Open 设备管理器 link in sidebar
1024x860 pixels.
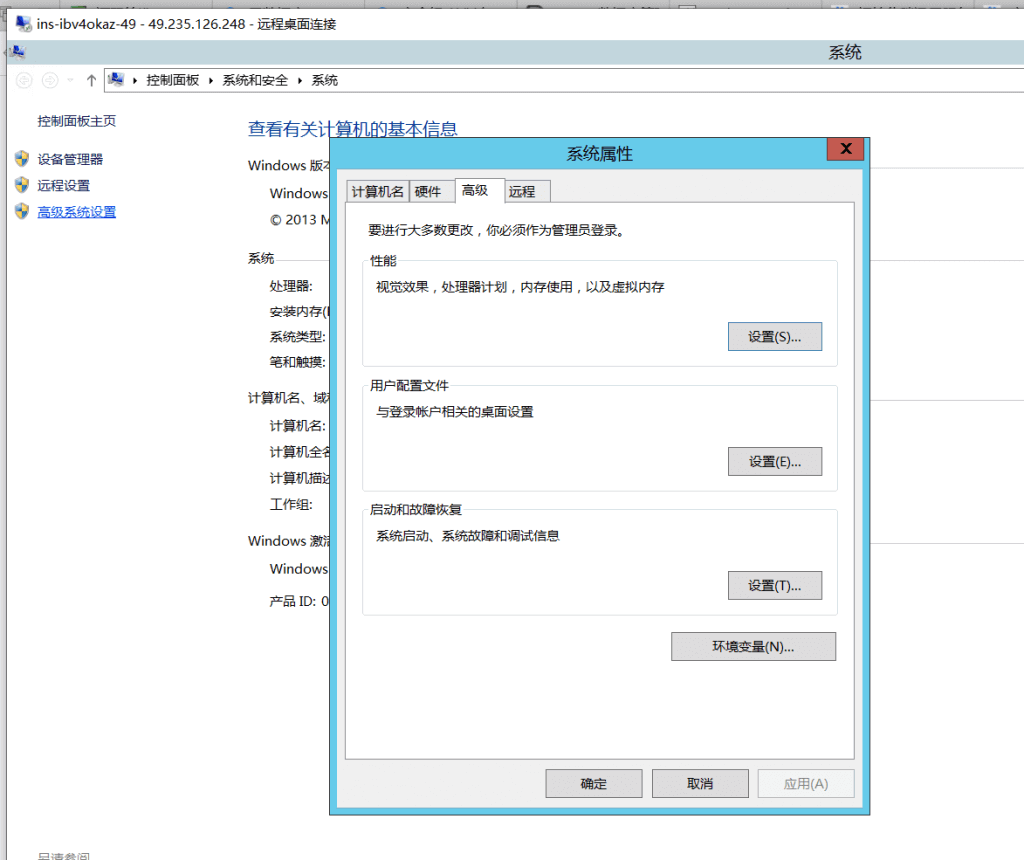pyautogui.click(x=70, y=159)
